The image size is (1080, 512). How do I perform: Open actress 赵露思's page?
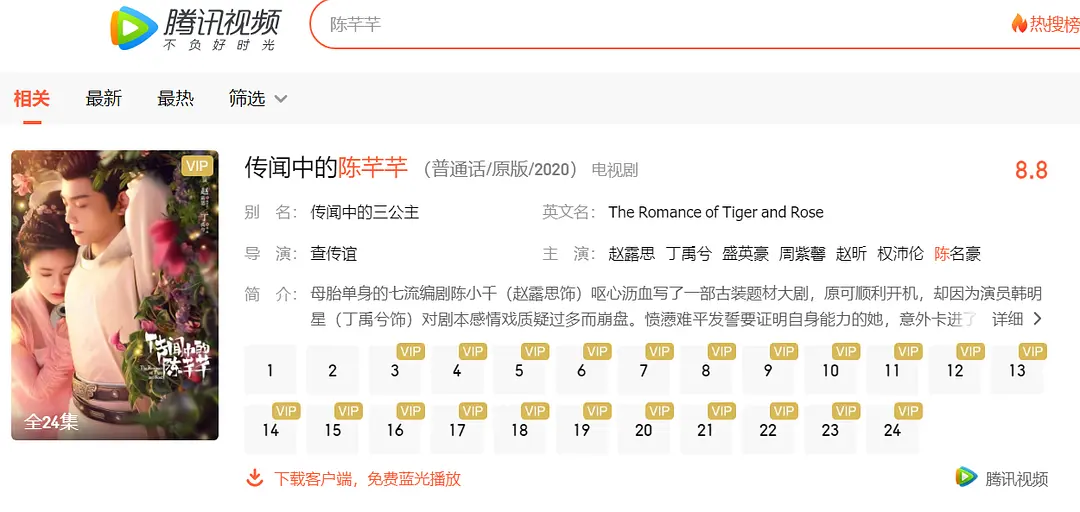(631, 253)
